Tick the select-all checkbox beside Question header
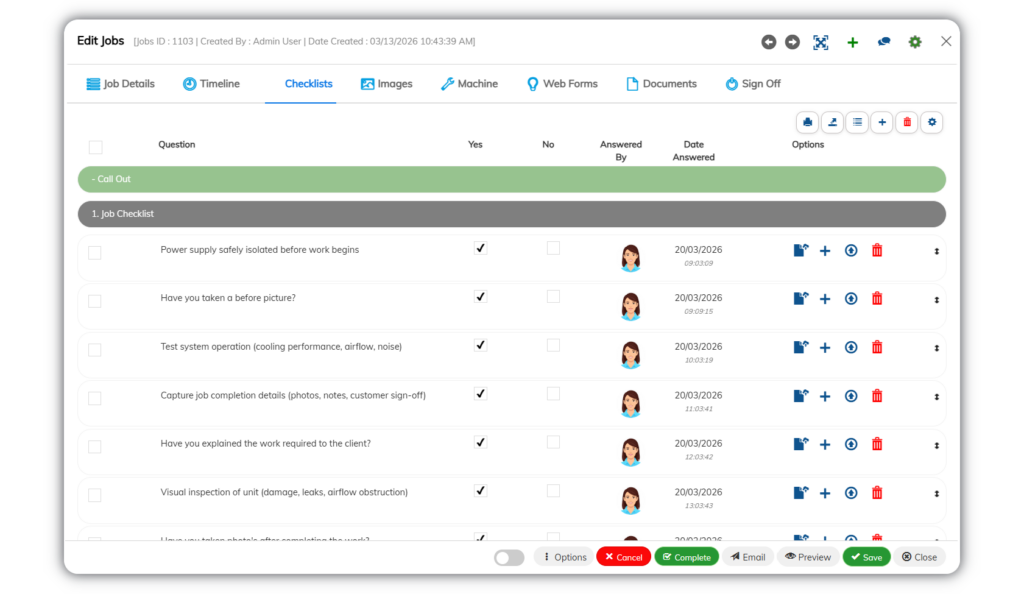 pos(95,148)
